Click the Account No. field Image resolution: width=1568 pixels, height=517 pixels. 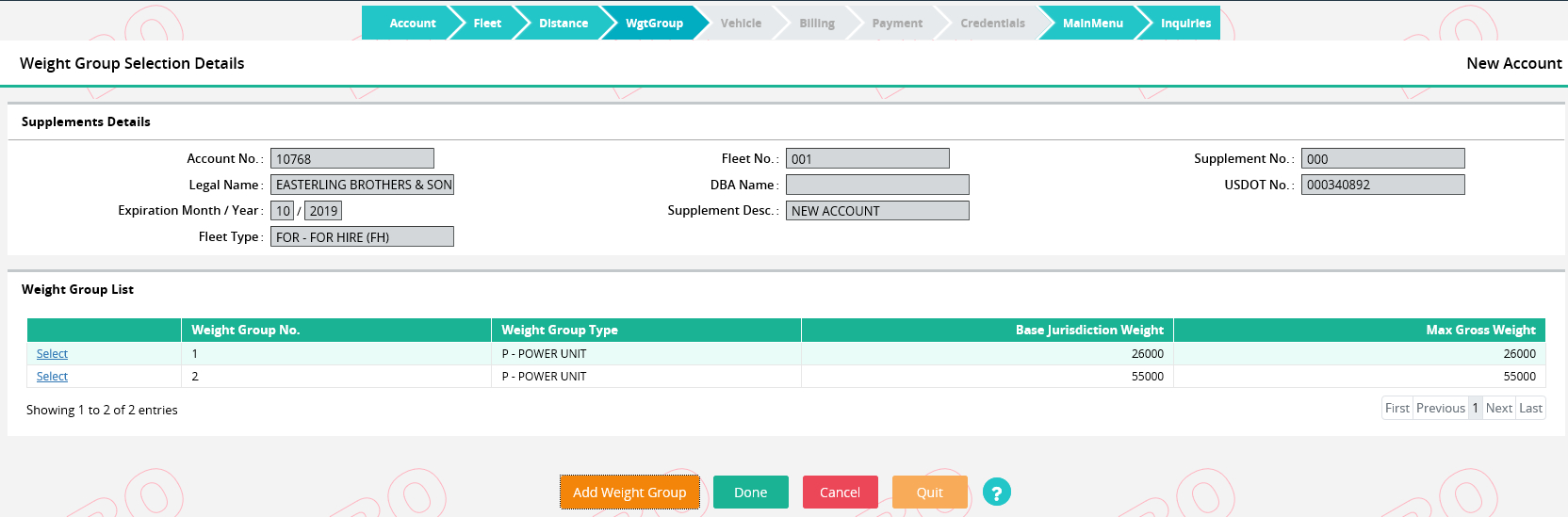click(352, 158)
